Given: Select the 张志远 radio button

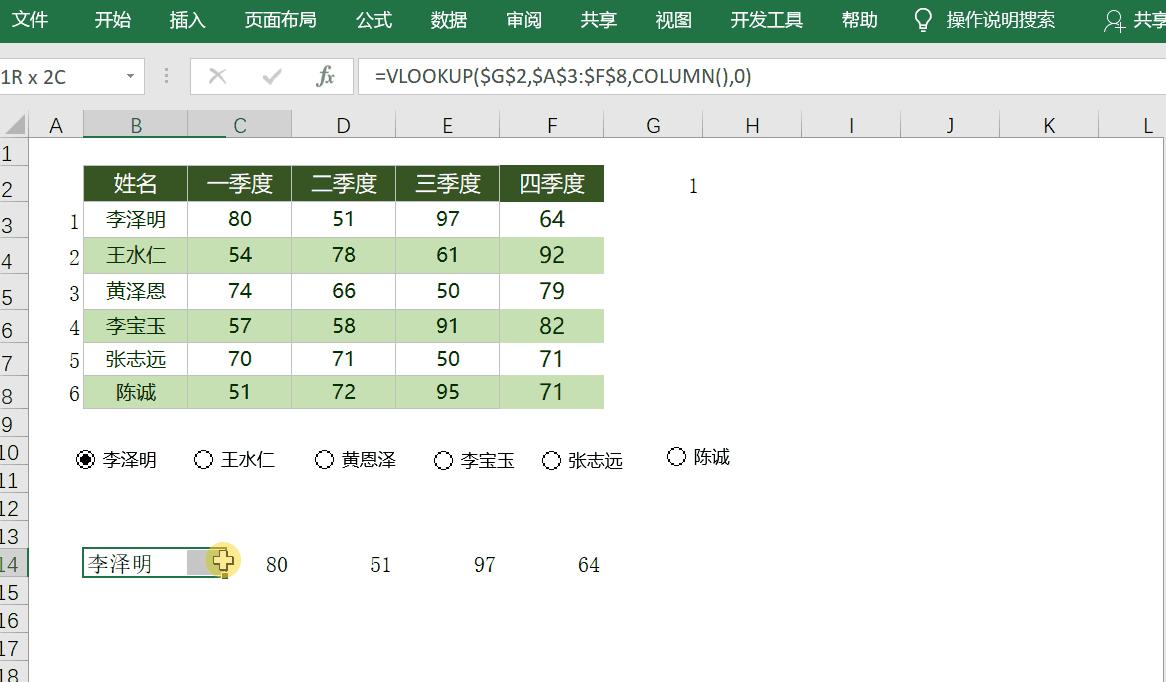Looking at the screenshot, I should coord(551,460).
